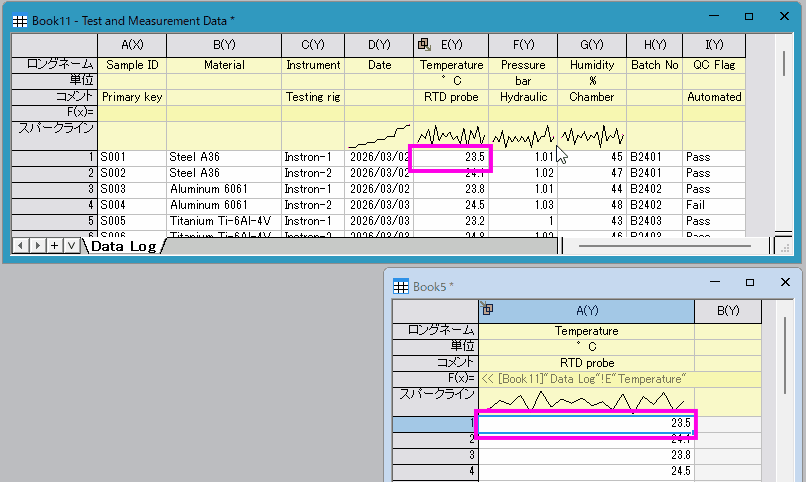Image resolution: width=806 pixels, height=482 pixels.
Task: Click the Instrument long name cell
Action: coord(313,65)
